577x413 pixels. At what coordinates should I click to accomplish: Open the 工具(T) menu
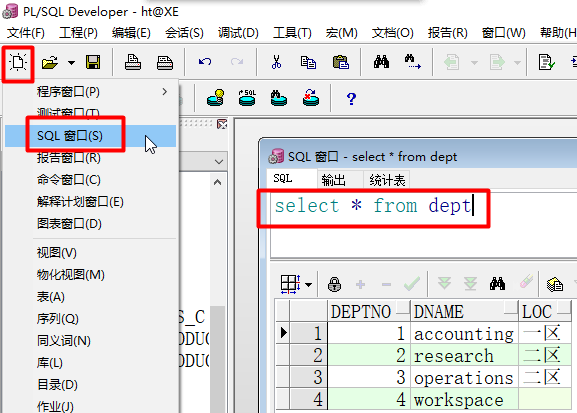tap(292, 33)
